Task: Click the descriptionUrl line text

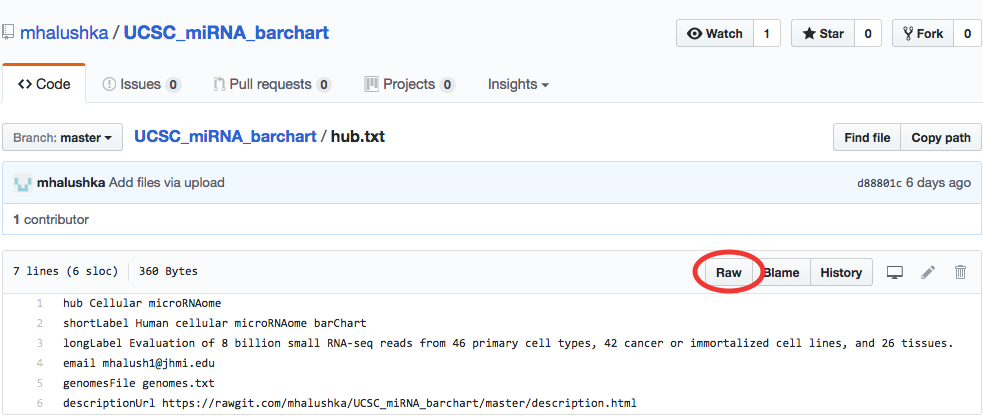Action: point(350,403)
